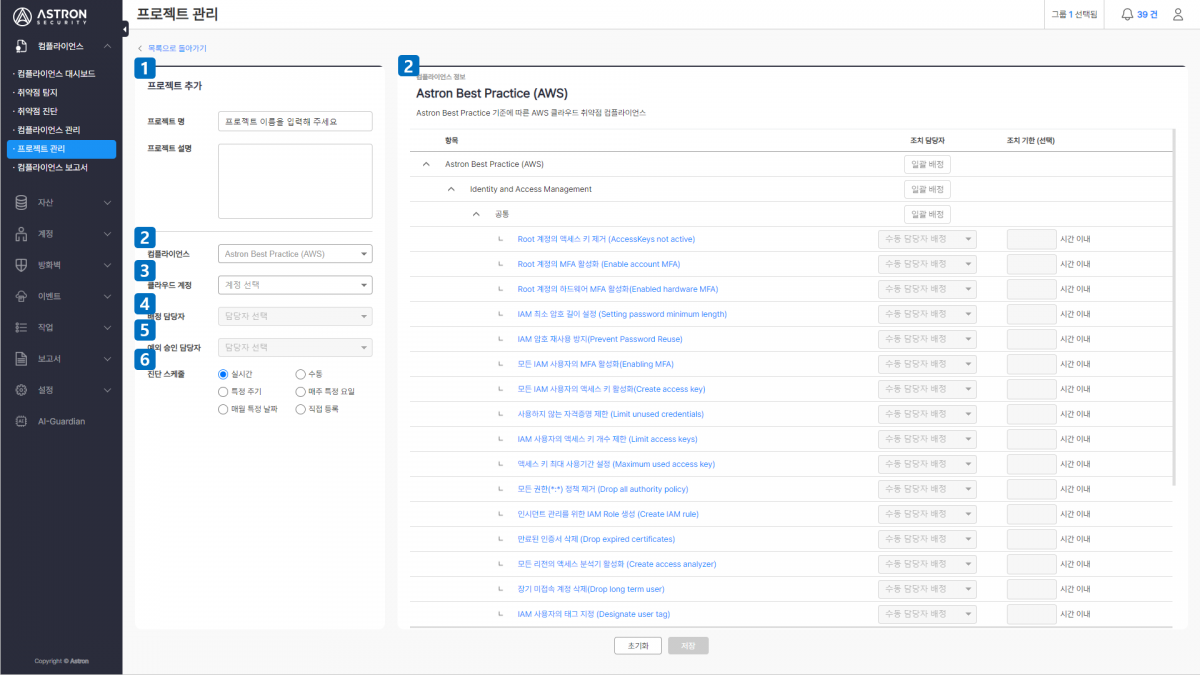Click the 저장 button

coord(688,646)
